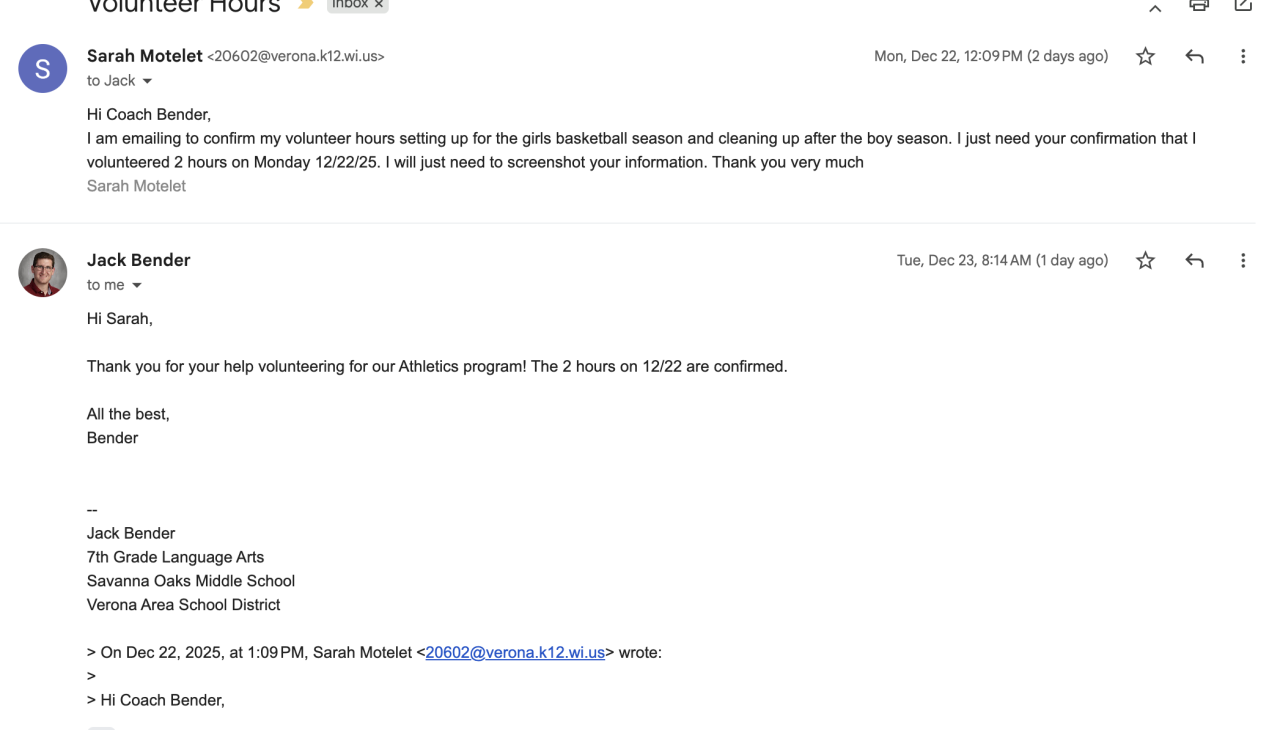The height and width of the screenshot is (730, 1280).
Task: Click the sender name Sarah Motelet
Action: click(x=144, y=56)
